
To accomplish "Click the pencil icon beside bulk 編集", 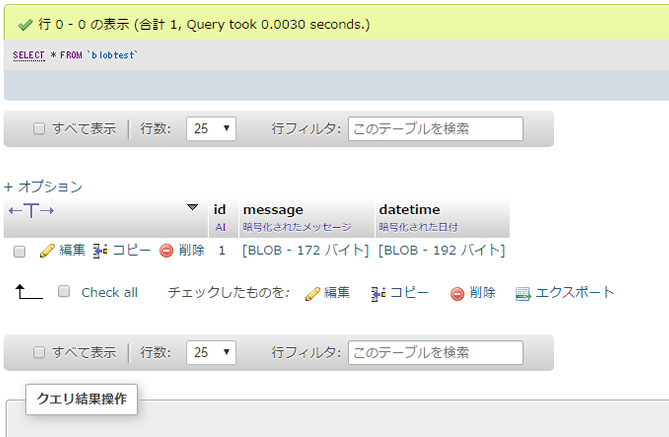I will point(313,294).
